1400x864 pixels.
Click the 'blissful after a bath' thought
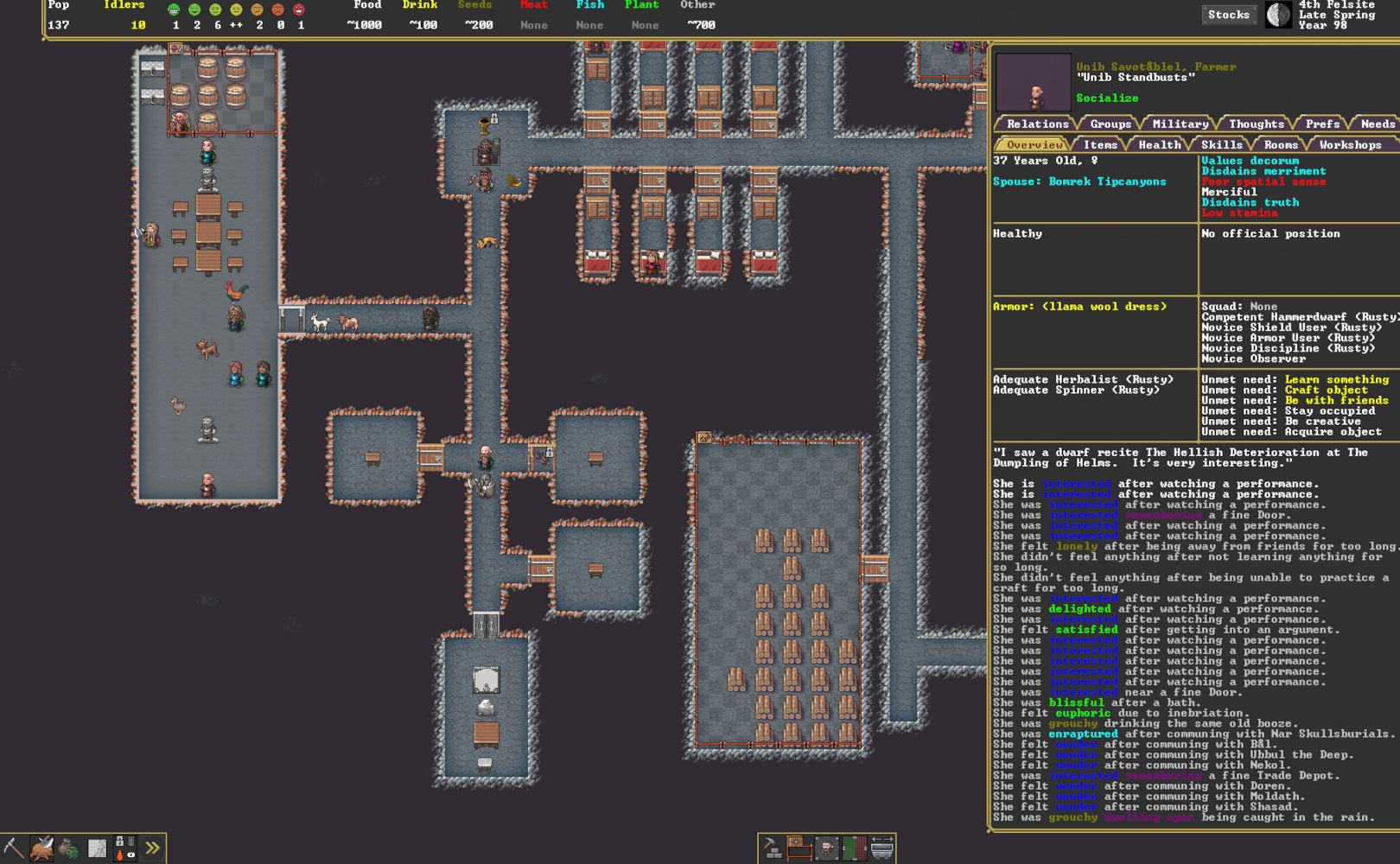[x=1097, y=702]
